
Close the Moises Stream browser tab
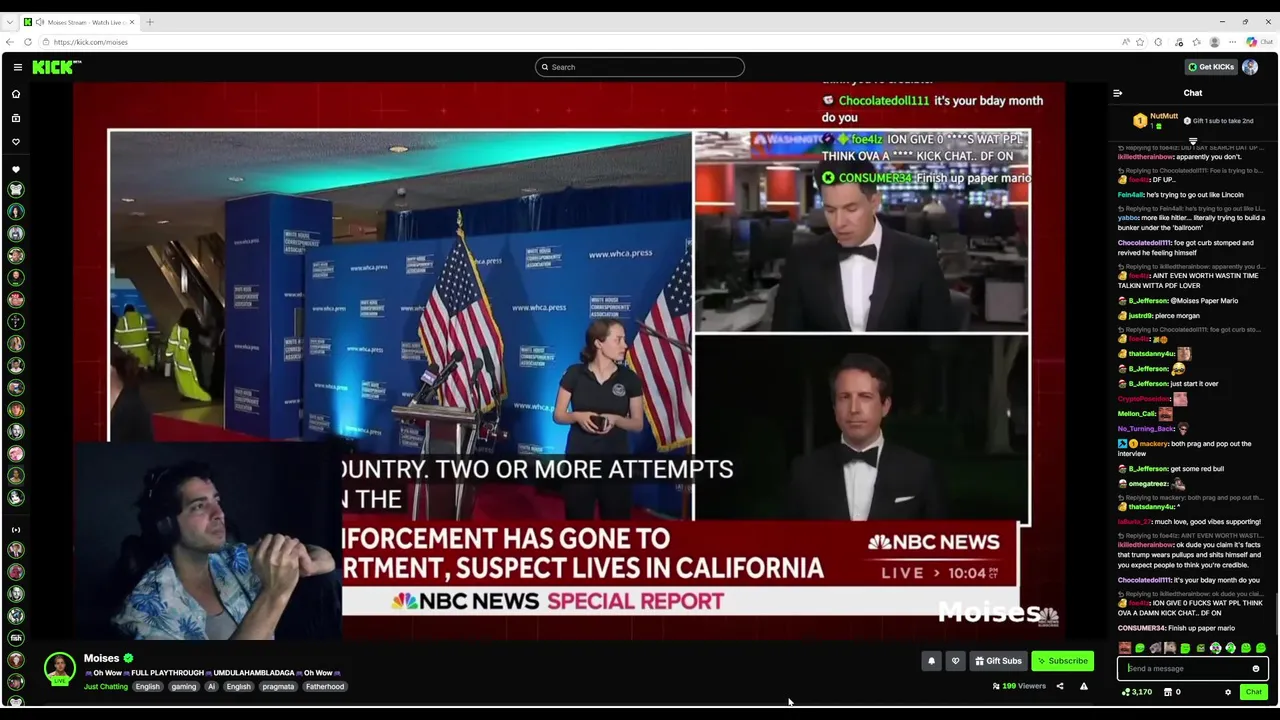[134, 22]
